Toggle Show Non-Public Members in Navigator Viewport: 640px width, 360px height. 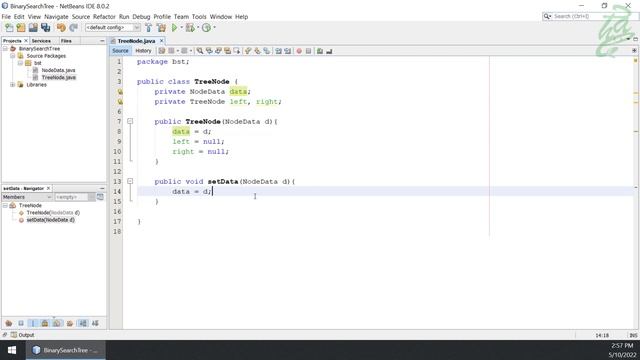coord(45,323)
